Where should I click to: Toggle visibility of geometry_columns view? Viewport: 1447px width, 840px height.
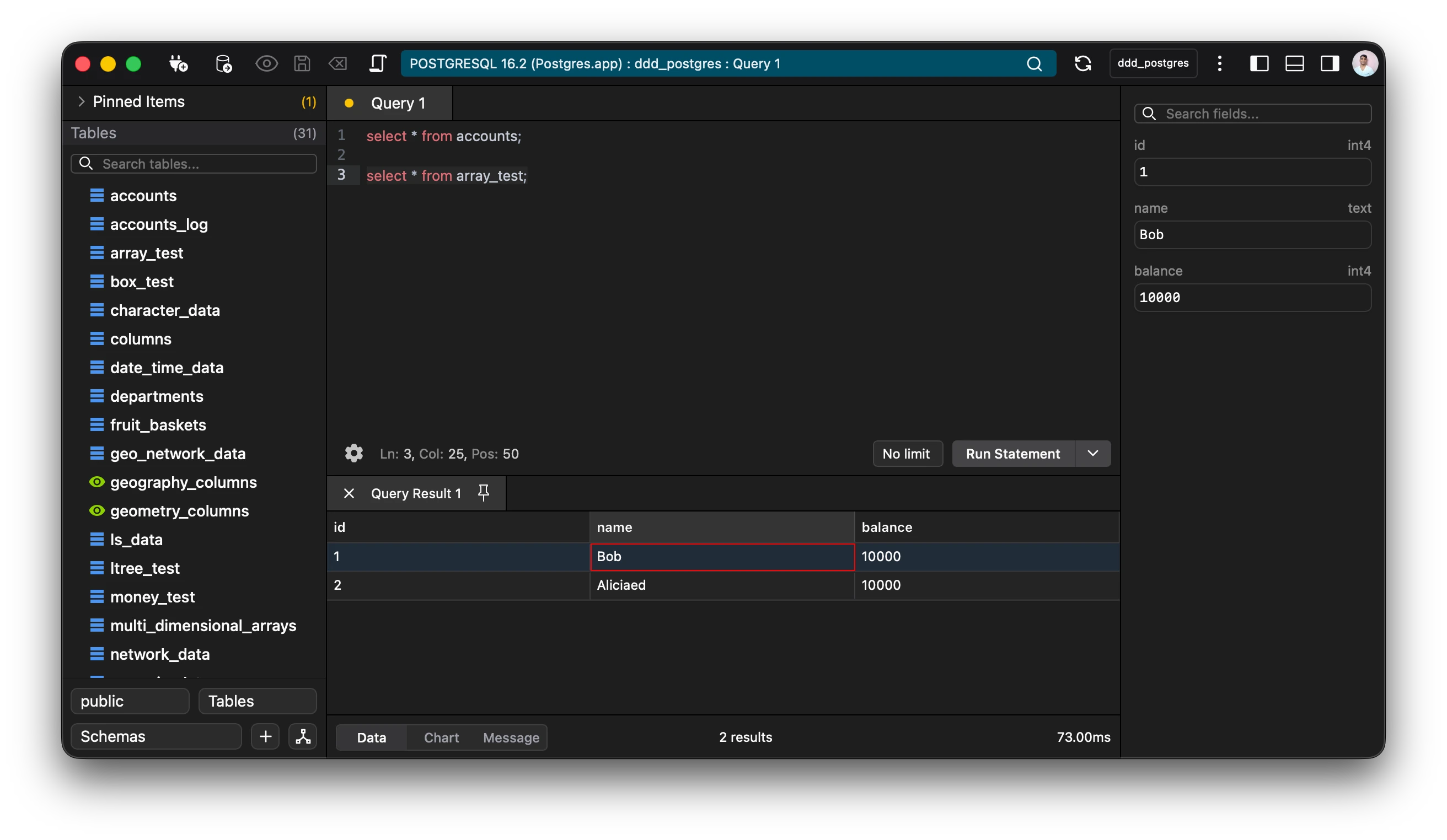click(x=97, y=510)
